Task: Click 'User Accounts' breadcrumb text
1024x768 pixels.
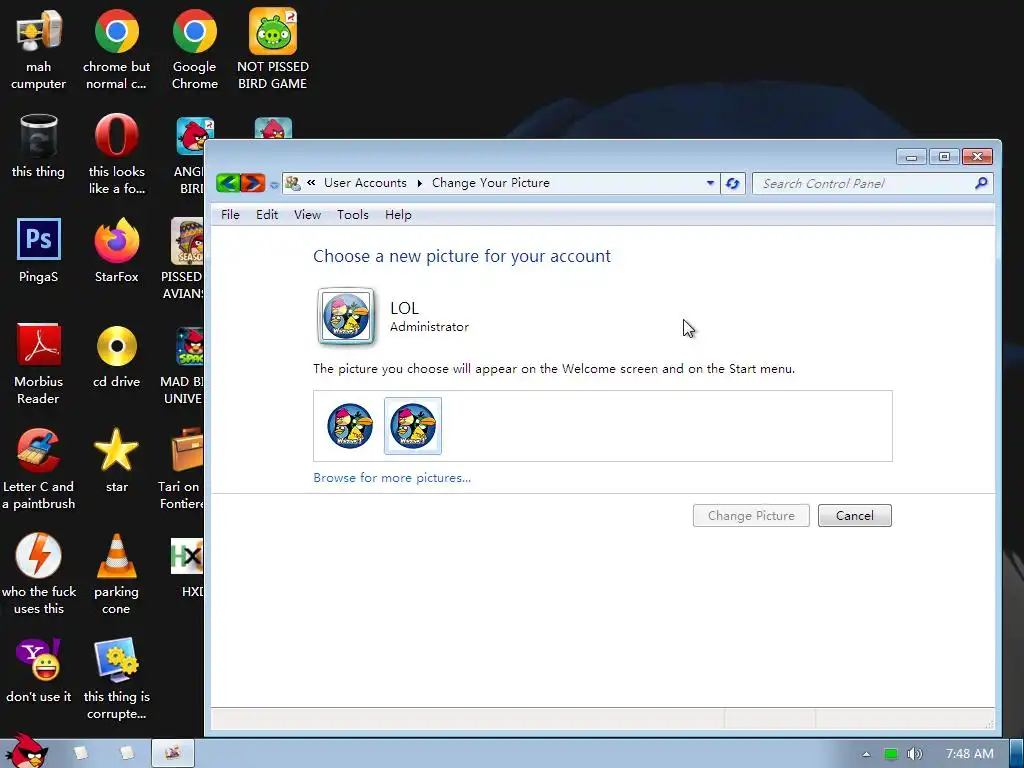Action: click(x=365, y=183)
